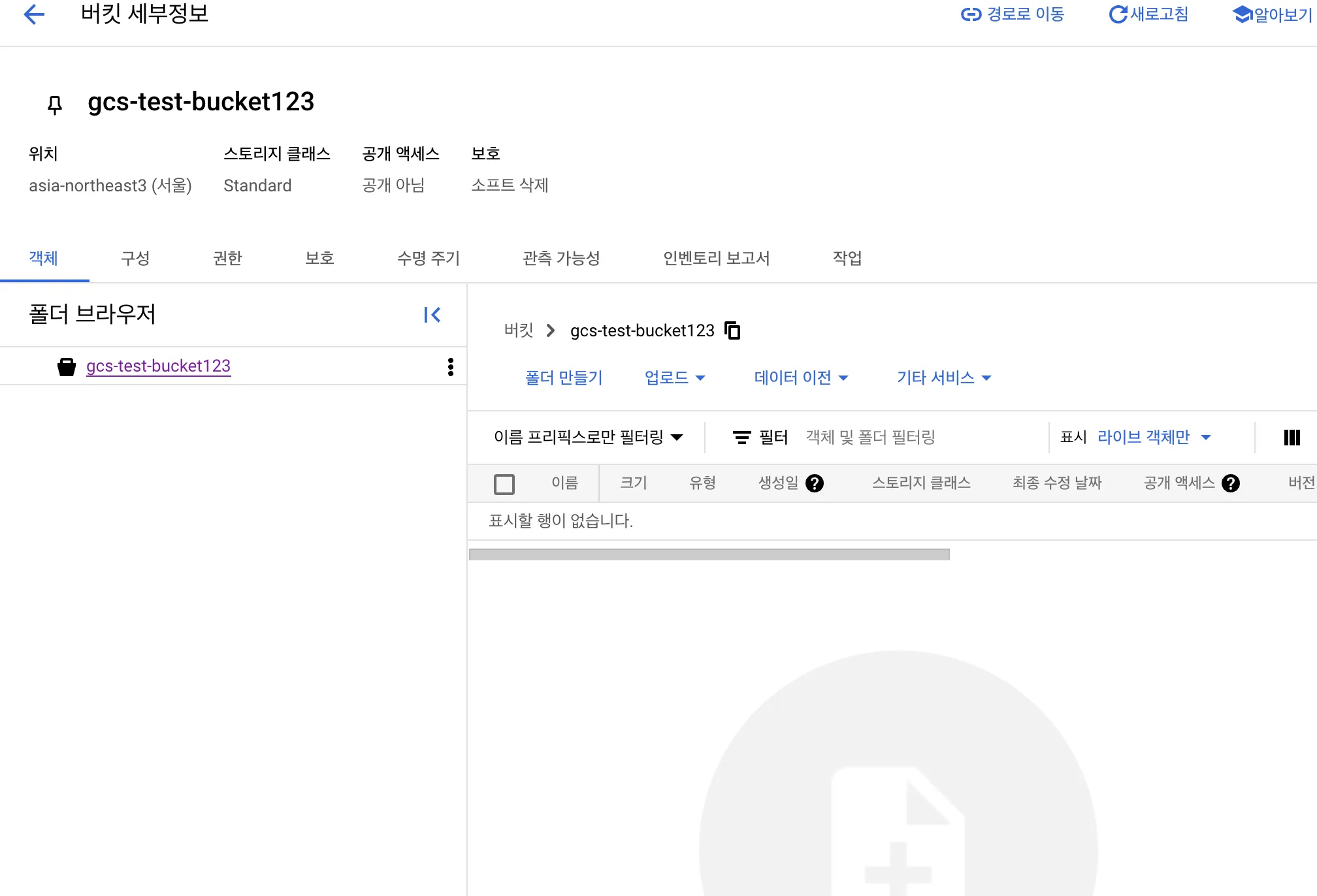The height and width of the screenshot is (896, 1317).
Task: Tick the select-all objects checkbox
Action: pyautogui.click(x=504, y=483)
